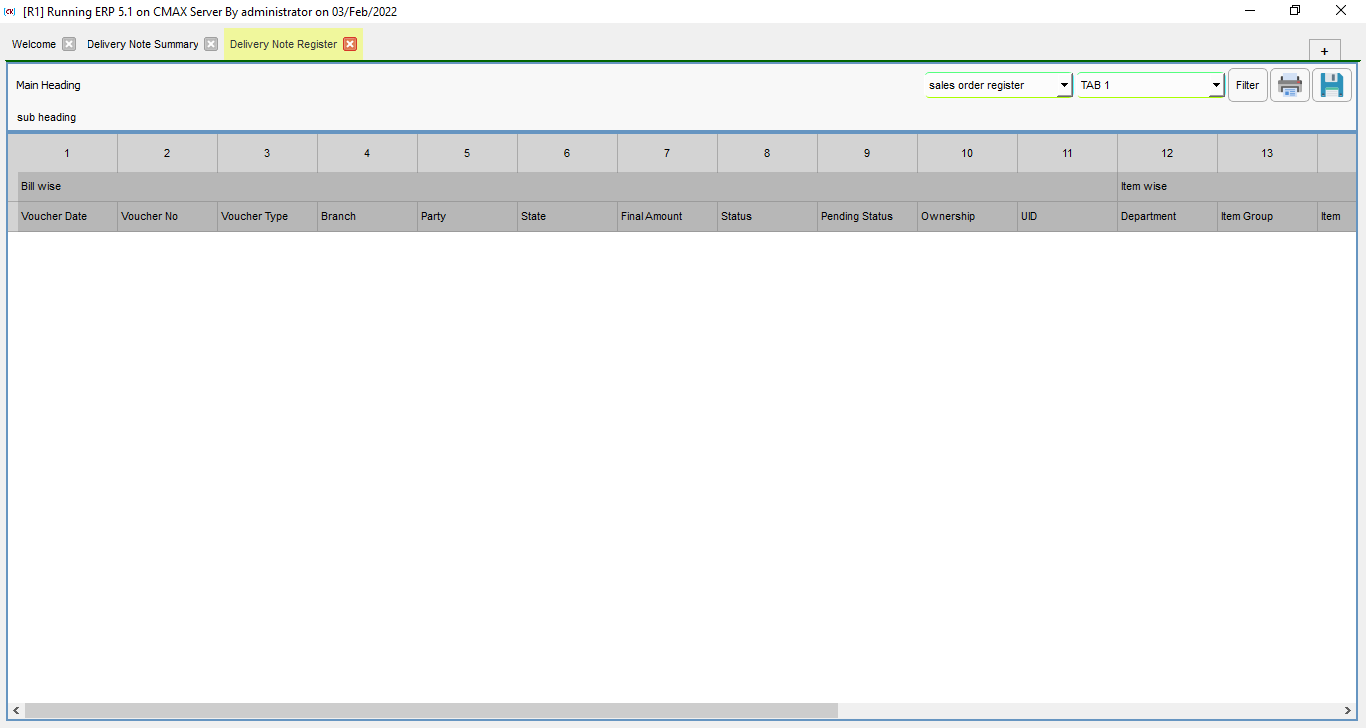This screenshot has width=1366, height=728.
Task: Select the Pending Status column header
Action: click(856, 216)
